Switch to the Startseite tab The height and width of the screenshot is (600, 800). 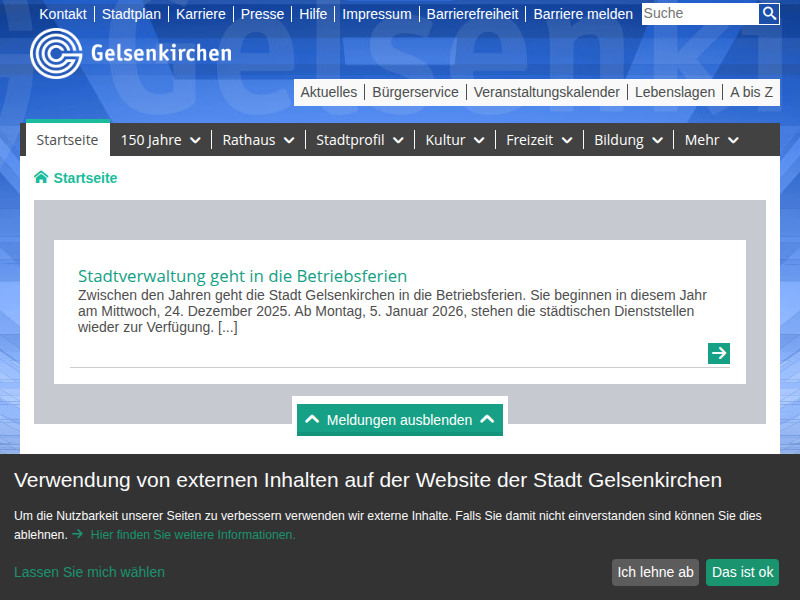pos(67,140)
